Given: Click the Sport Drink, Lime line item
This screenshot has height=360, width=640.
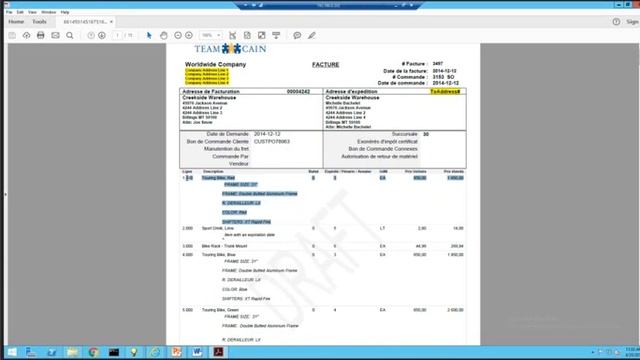Looking at the screenshot, I should pyautogui.click(x=218, y=228).
